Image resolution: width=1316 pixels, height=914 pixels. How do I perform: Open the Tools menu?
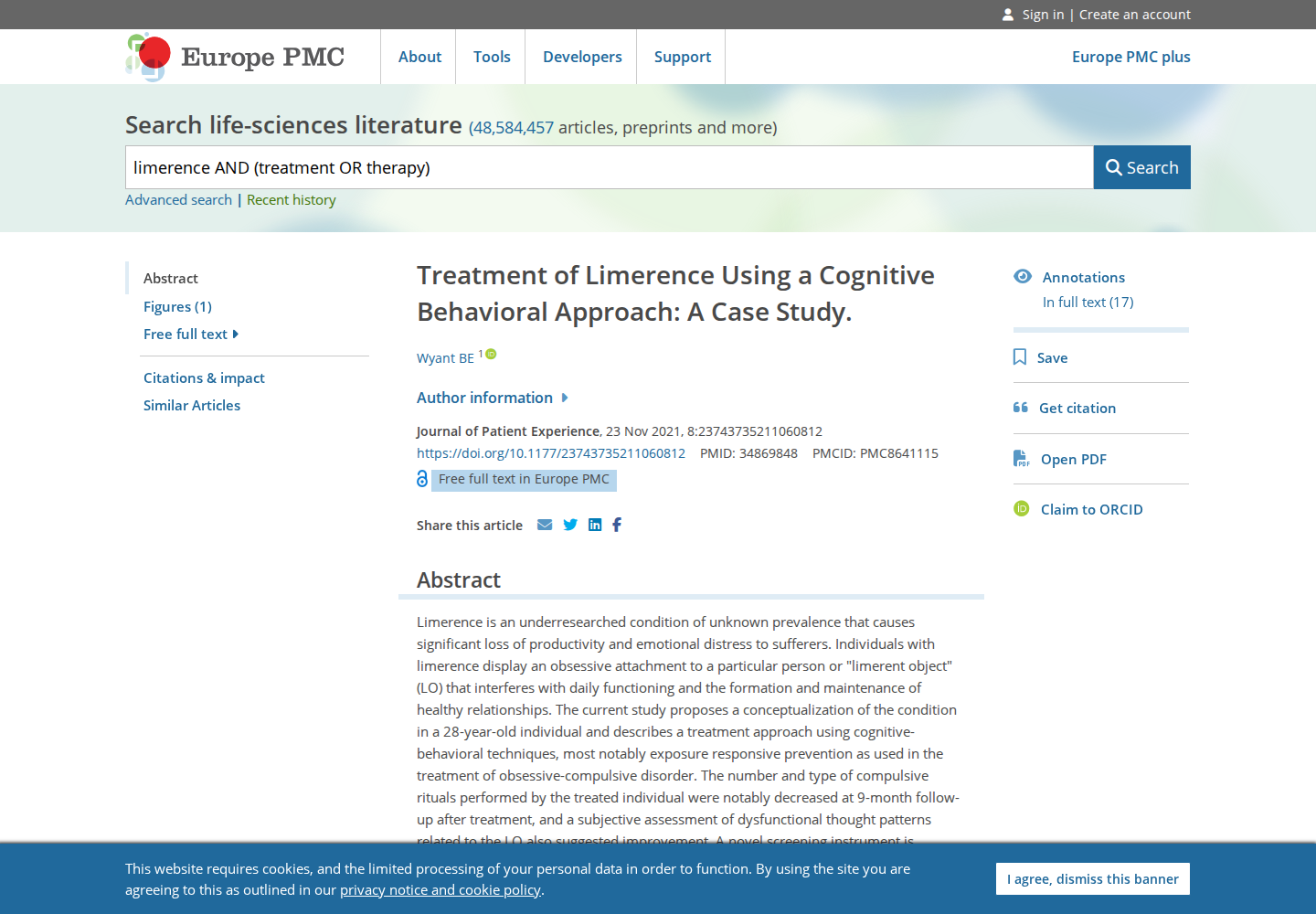tap(492, 57)
